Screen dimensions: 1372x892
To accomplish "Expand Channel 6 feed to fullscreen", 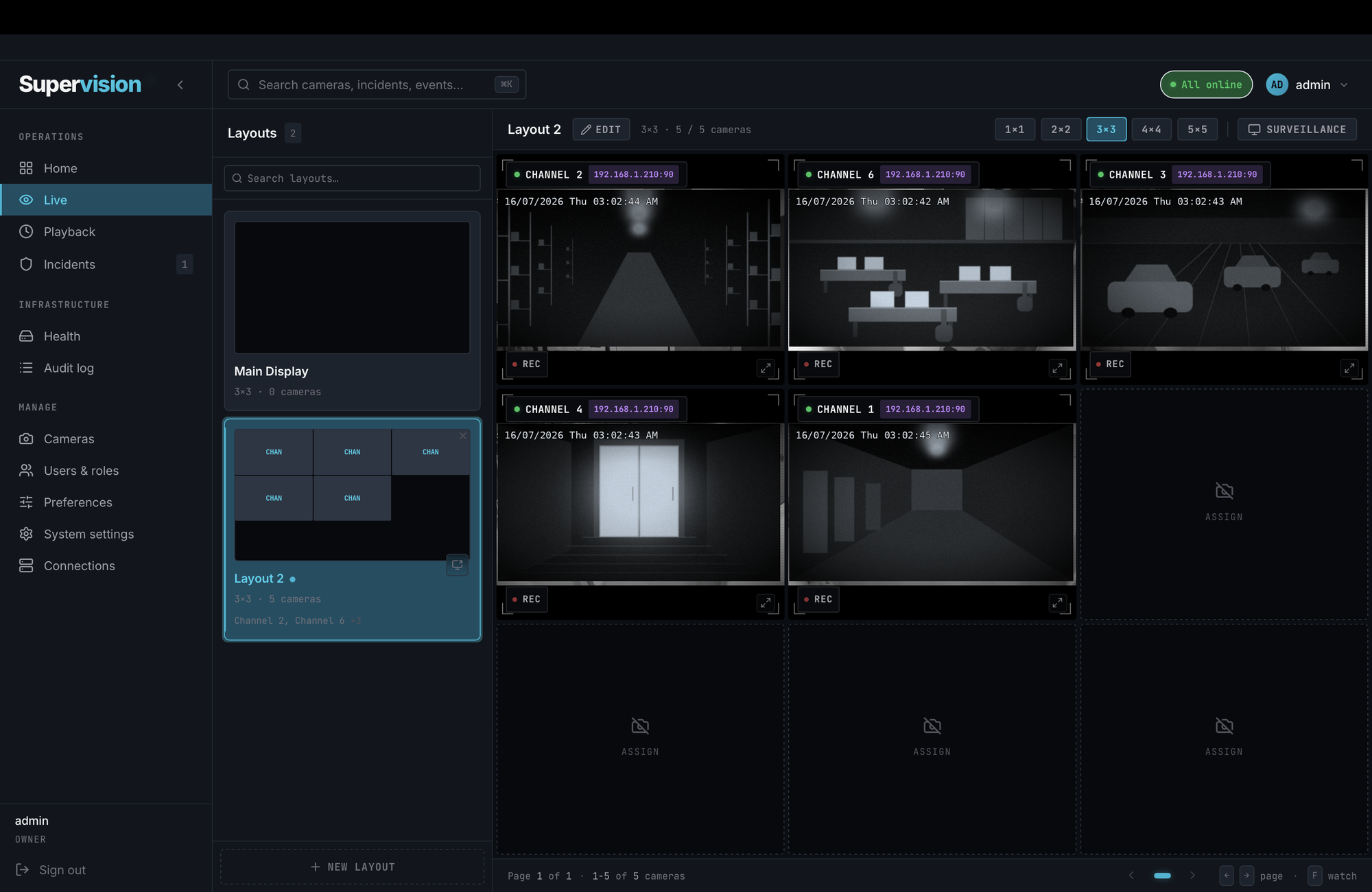I will tap(1058, 368).
